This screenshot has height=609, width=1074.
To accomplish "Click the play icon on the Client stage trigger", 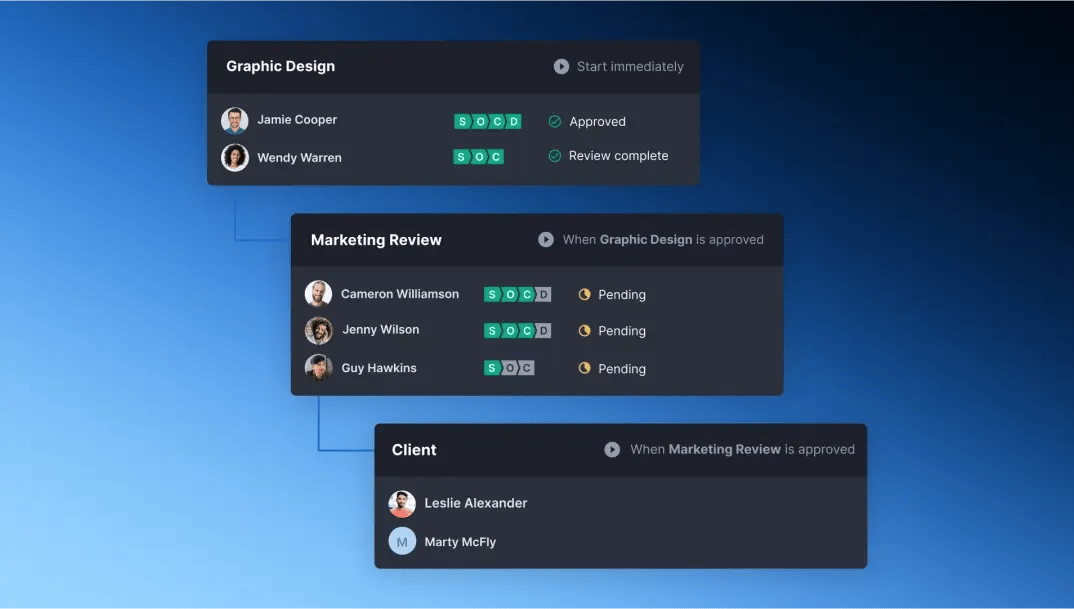I will pyautogui.click(x=613, y=449).
